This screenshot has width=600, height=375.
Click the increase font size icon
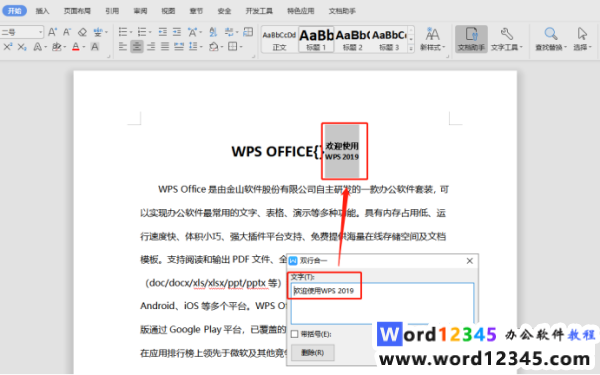pos(52,32)
